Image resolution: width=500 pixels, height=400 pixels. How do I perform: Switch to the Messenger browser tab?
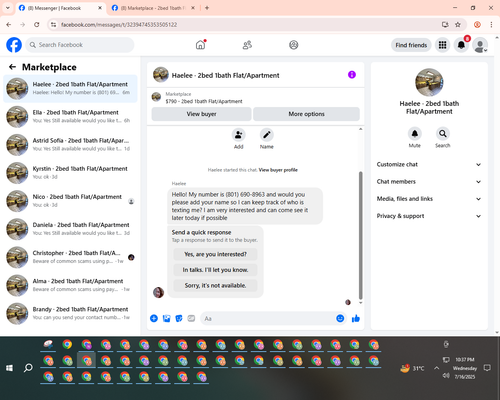point(60,8)
